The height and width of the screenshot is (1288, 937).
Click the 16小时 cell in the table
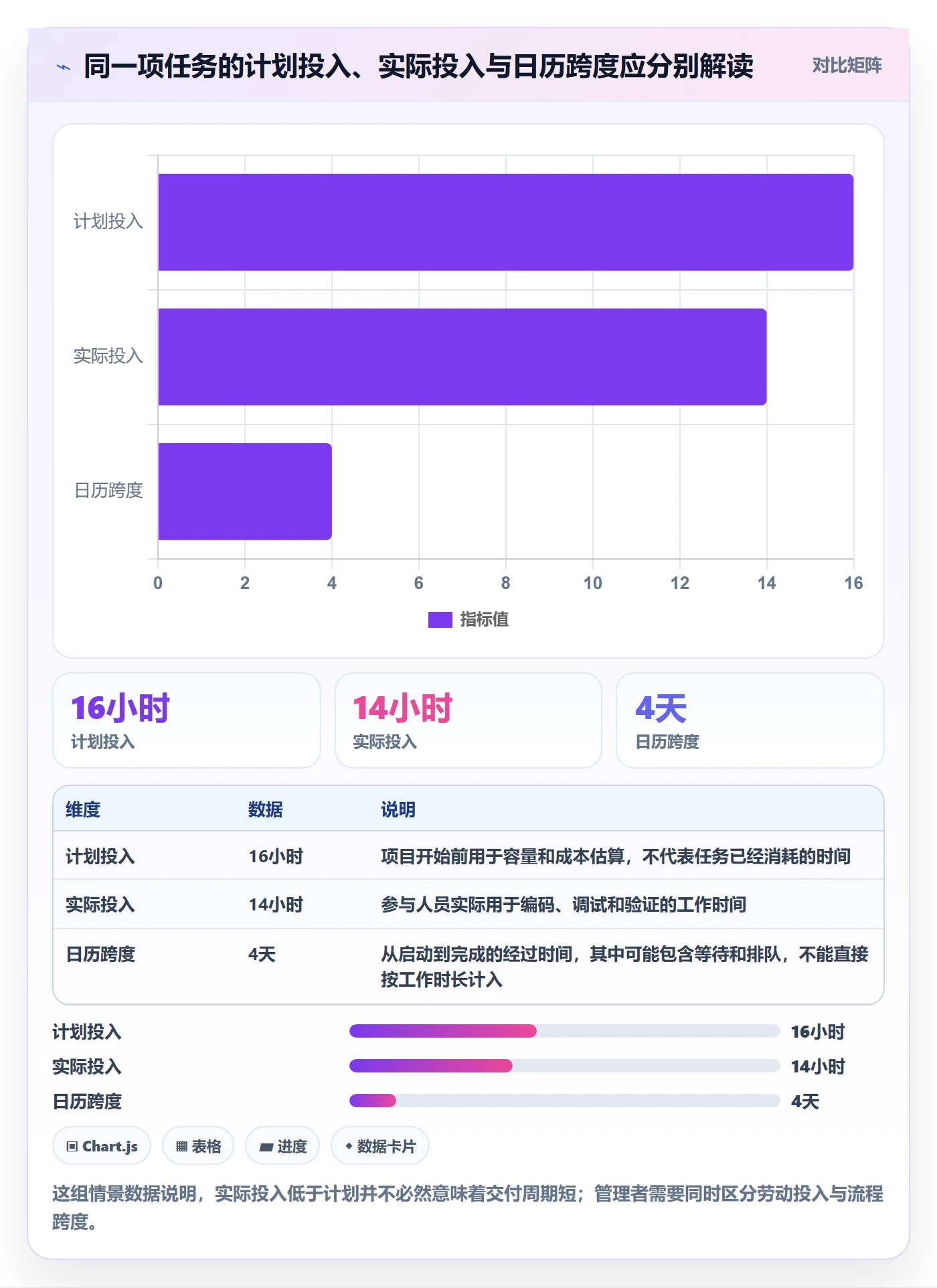click(x=276, y=856)
